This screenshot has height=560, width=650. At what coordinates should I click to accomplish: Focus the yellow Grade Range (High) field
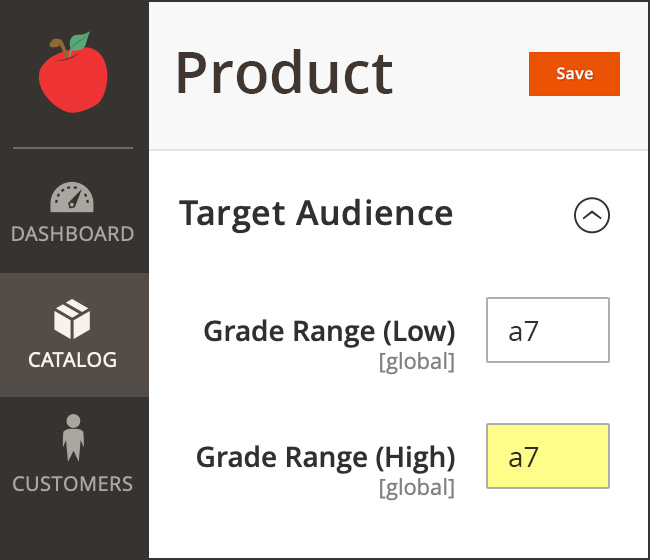(x=547, y=456)
